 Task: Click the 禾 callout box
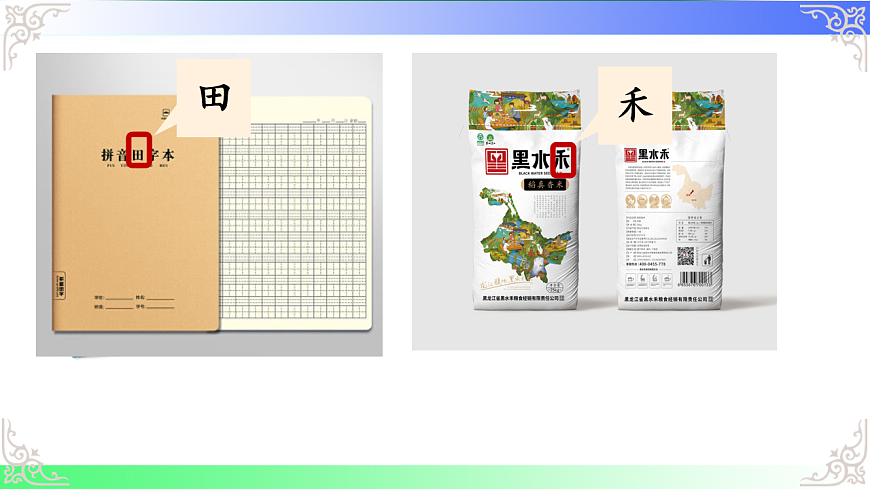click(635, 105)
